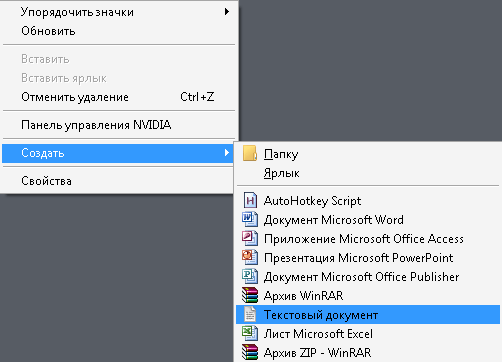Select the Вставить ярлык entry
The image size is (502, 362).
(119, 78)
